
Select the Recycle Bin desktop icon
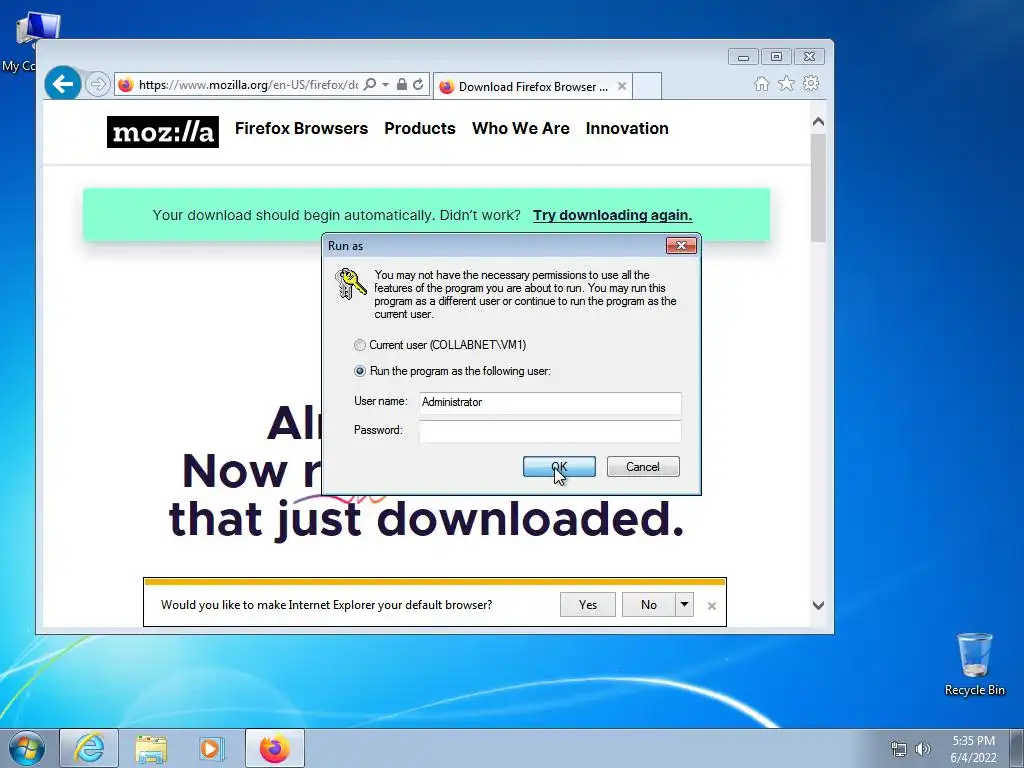[974, 664]
